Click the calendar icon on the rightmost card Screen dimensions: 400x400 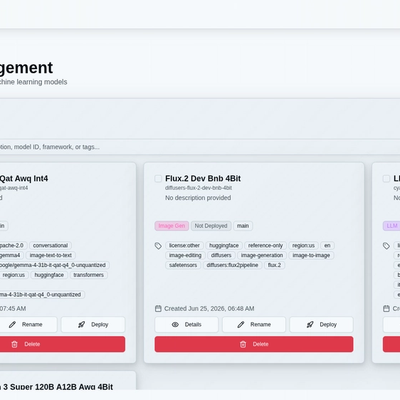click(x=386, y=309)
